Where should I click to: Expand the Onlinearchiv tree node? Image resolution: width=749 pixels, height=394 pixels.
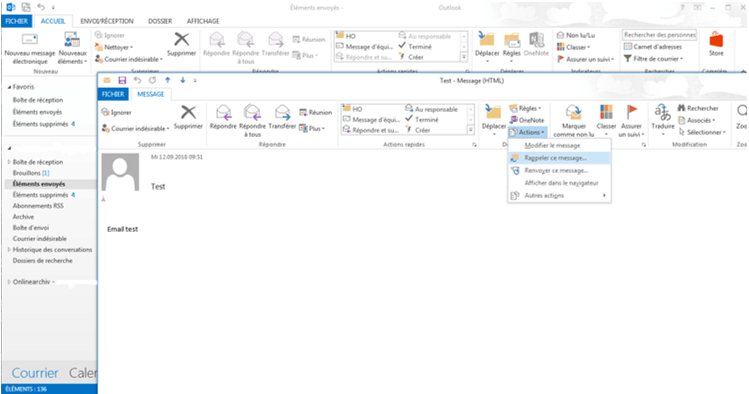point(9,282)
